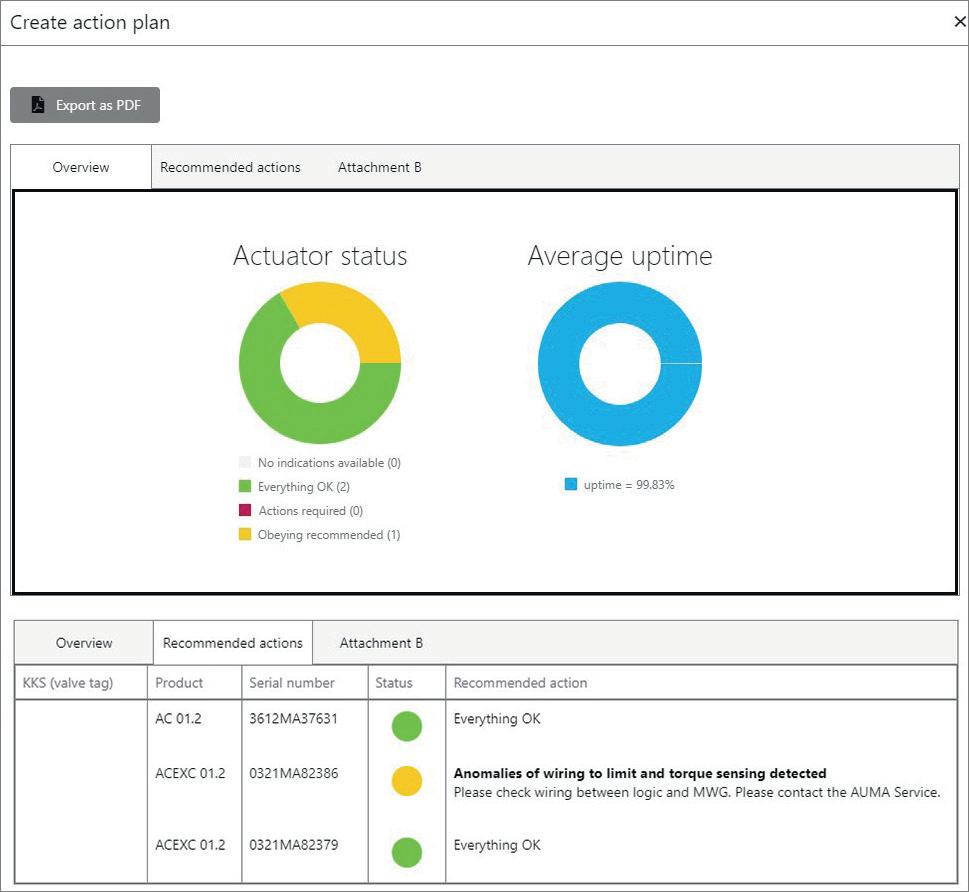Select the lower Overview tab

84,643
